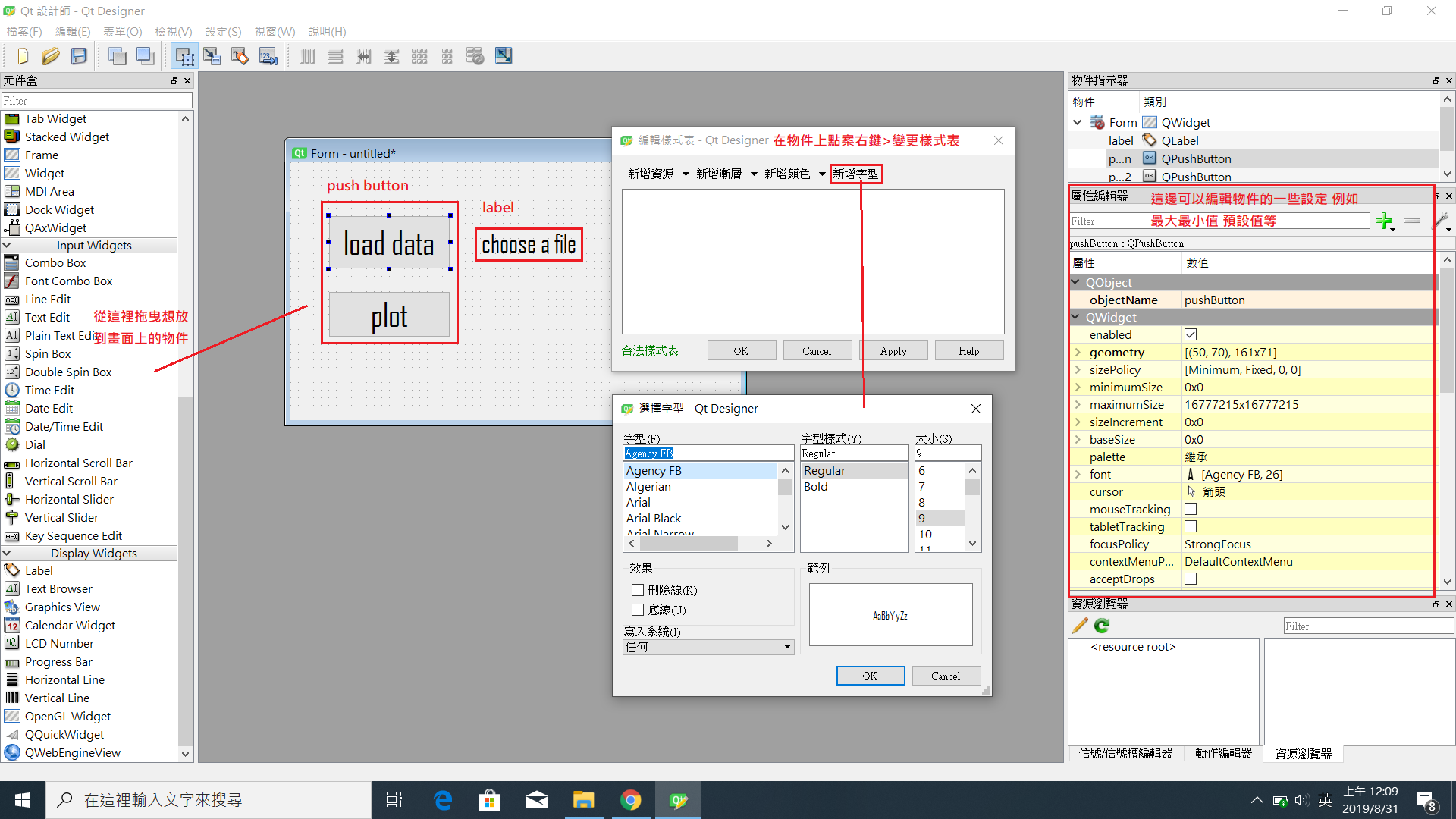Switch to Edit Signals/Slots mode icon
This screenshot has height=819, width=1456.
[x=212, y=56]
